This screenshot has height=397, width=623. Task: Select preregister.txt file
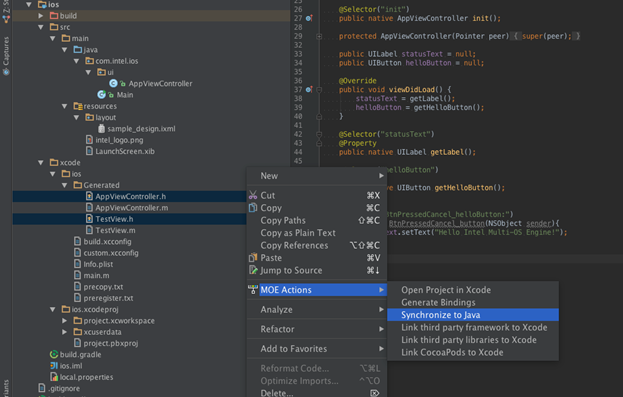tap(108, 298)
